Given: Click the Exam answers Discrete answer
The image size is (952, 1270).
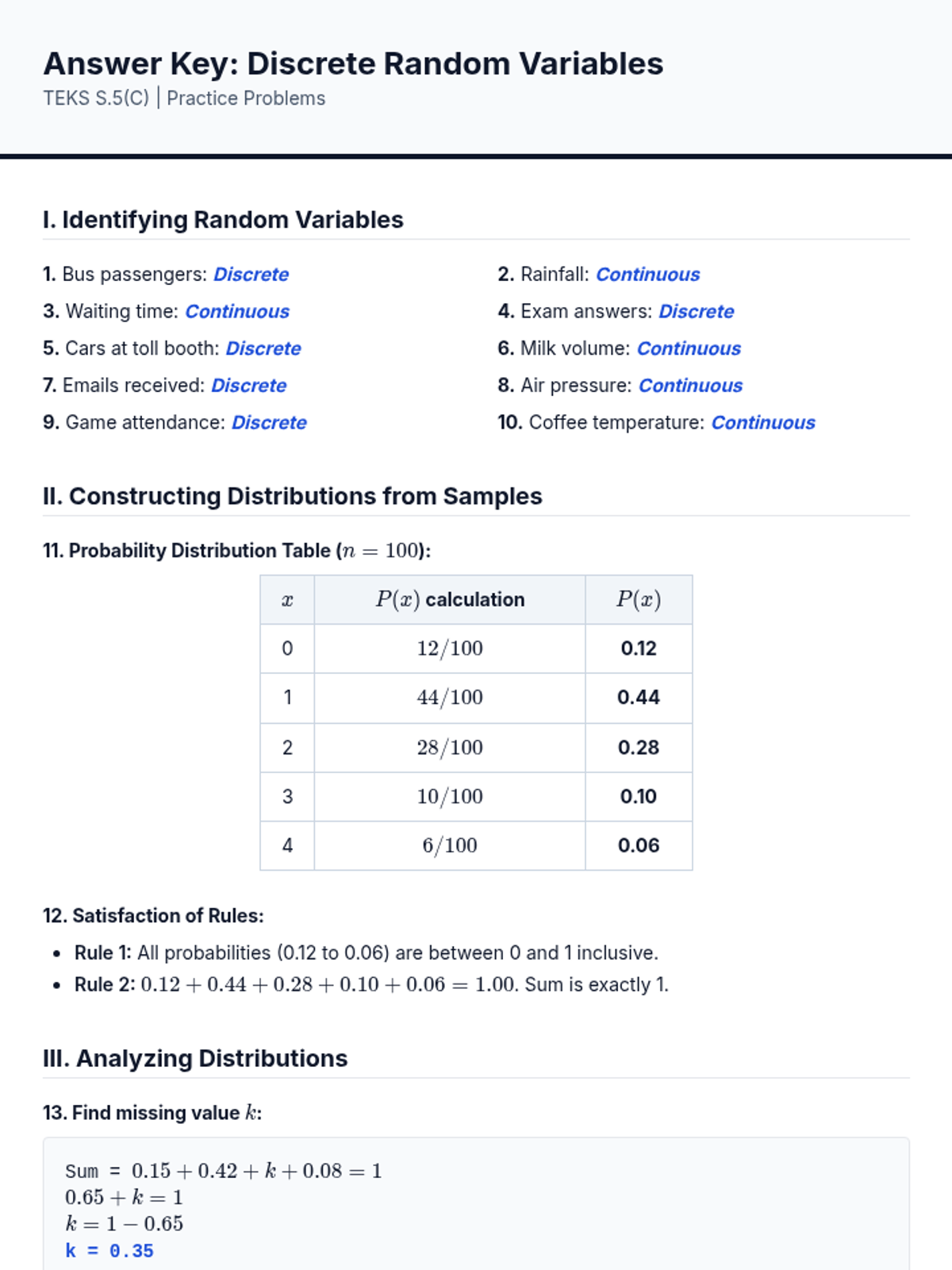Looking at the screenshot, I should tap(696, 311).
